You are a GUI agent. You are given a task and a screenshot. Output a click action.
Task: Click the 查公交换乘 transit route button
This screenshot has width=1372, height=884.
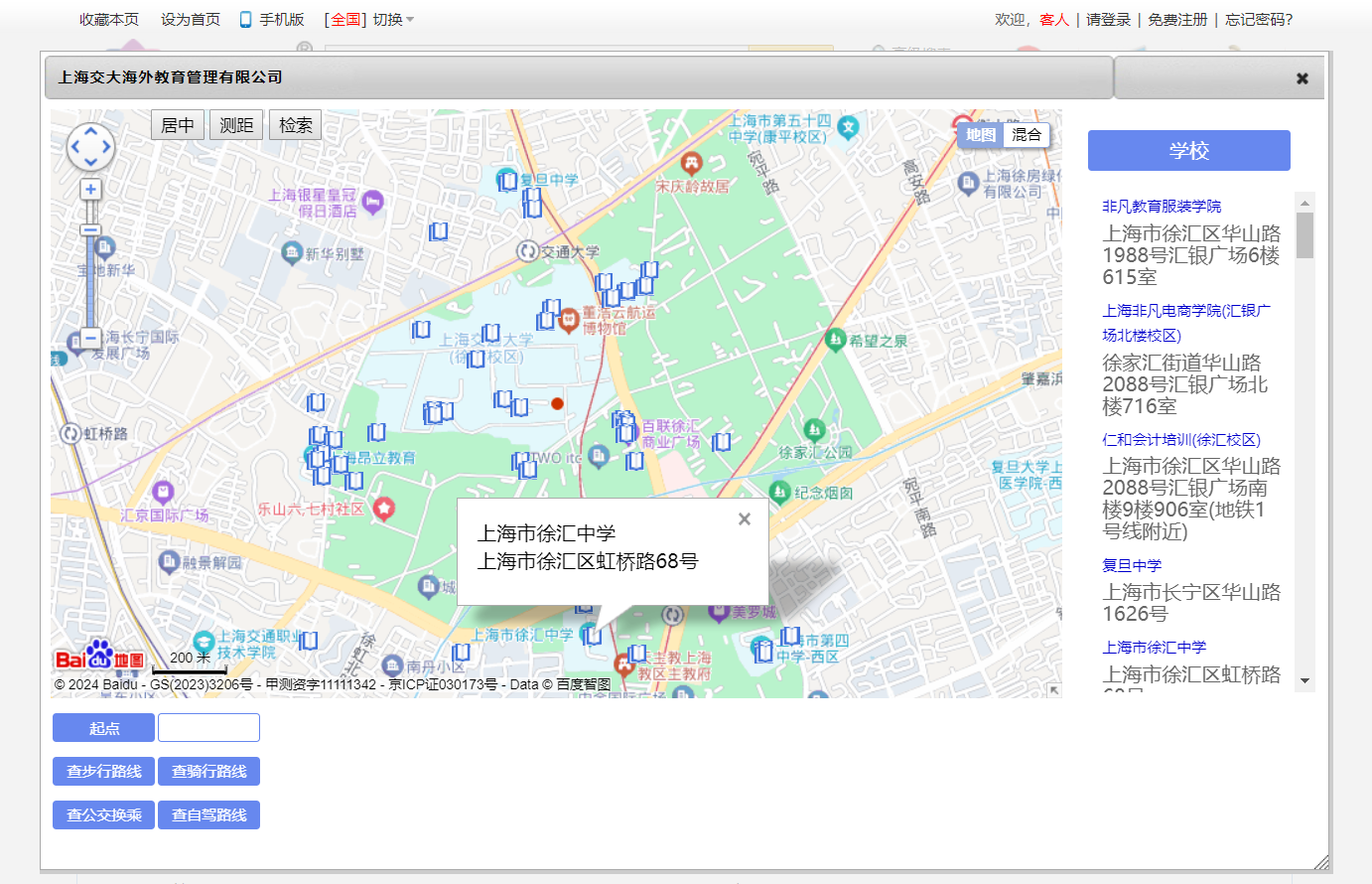coord(103,814)
